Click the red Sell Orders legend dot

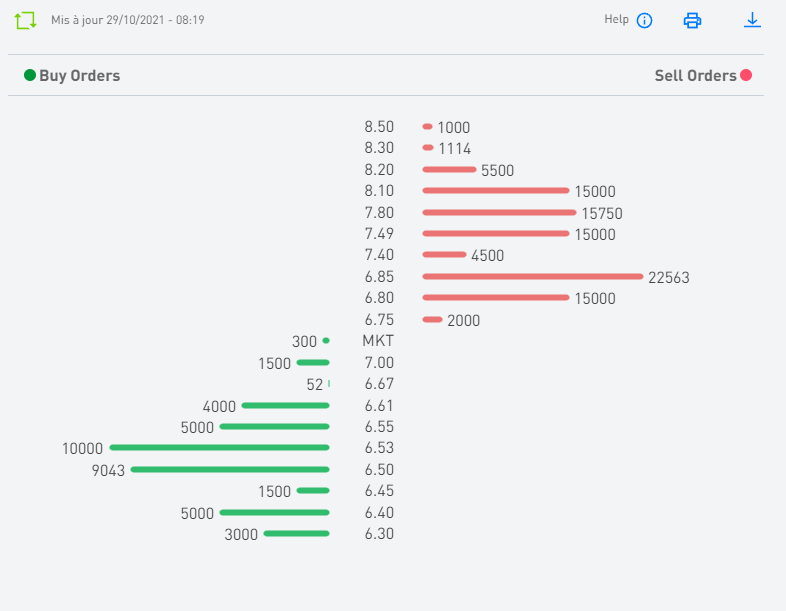746,75
